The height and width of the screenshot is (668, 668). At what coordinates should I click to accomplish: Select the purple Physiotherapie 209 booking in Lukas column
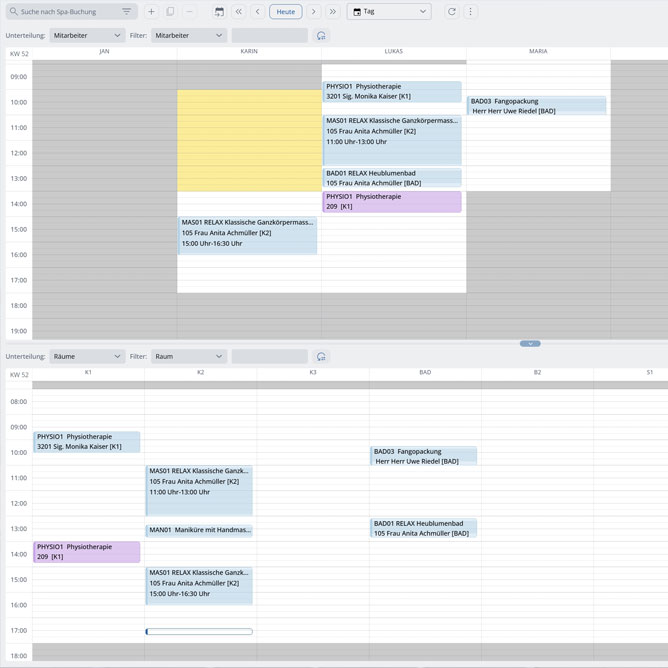click(x=392, y=202)
